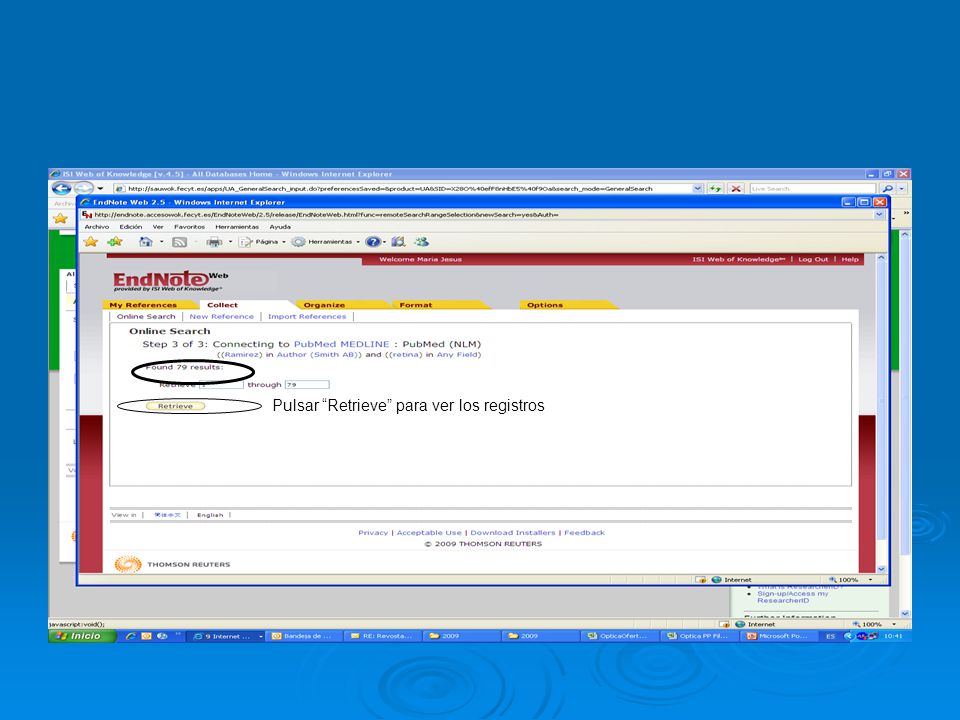Click the PubMed MEDLINE link
This screenshot has height=720, width=960.
[x=342, y=344]
